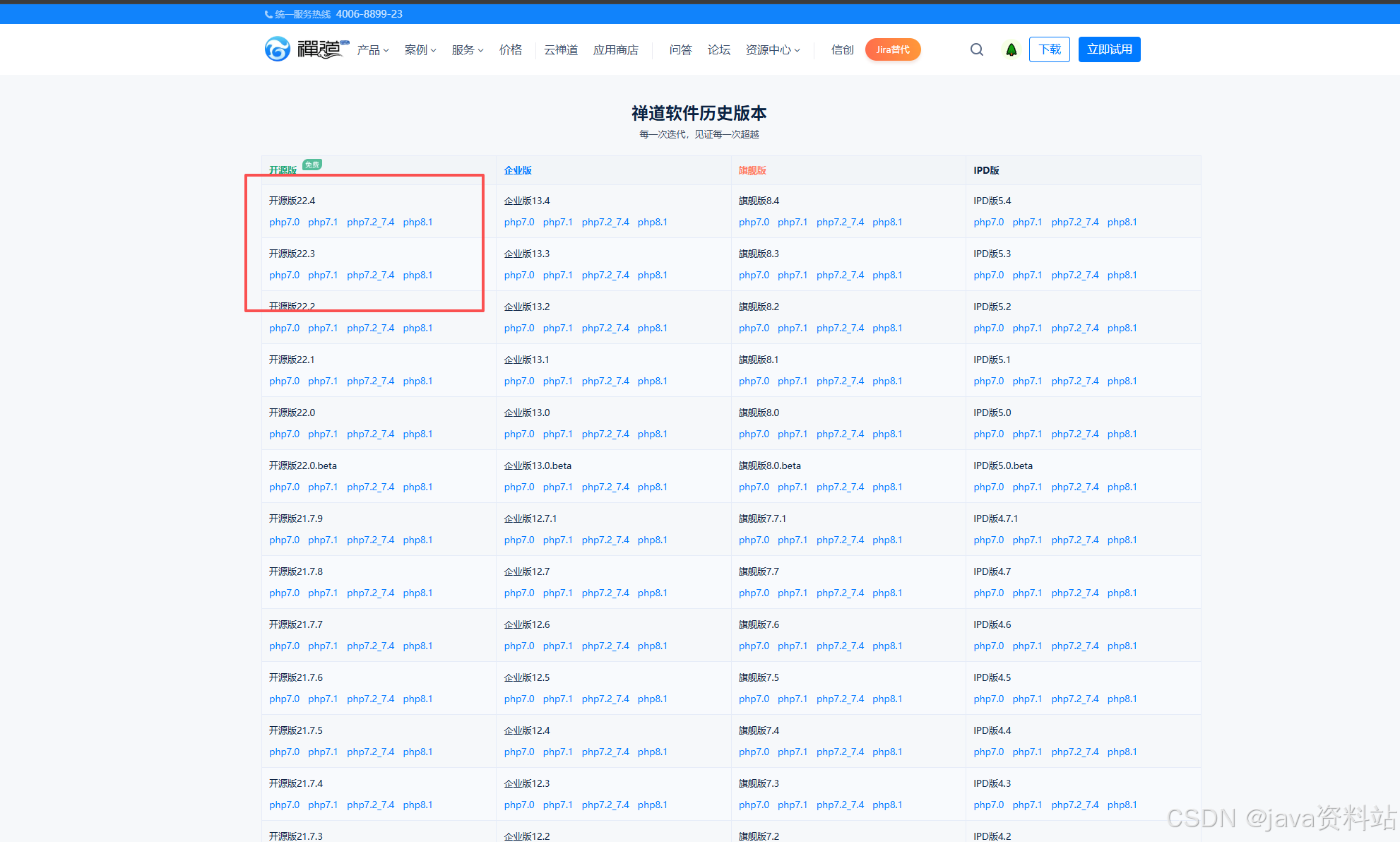Open the 应用商店 menu item

pyautogui.click(x=616, y=49)
